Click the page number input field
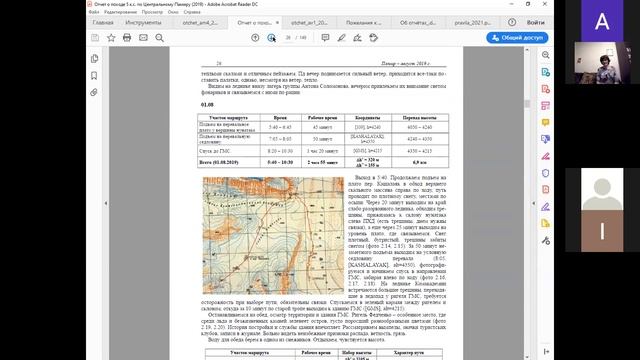 coord(288,38)
